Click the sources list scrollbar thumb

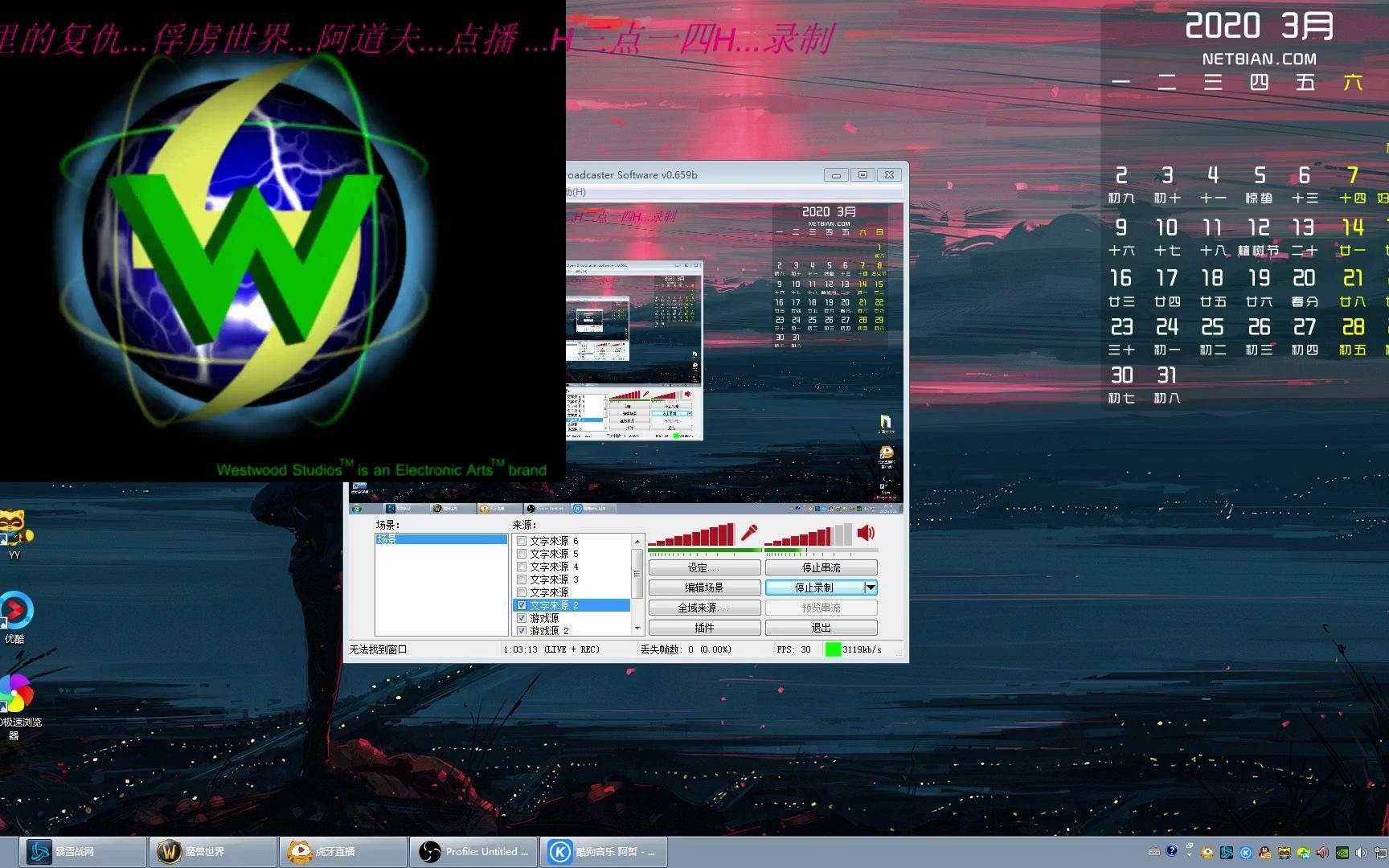(637, 573)
